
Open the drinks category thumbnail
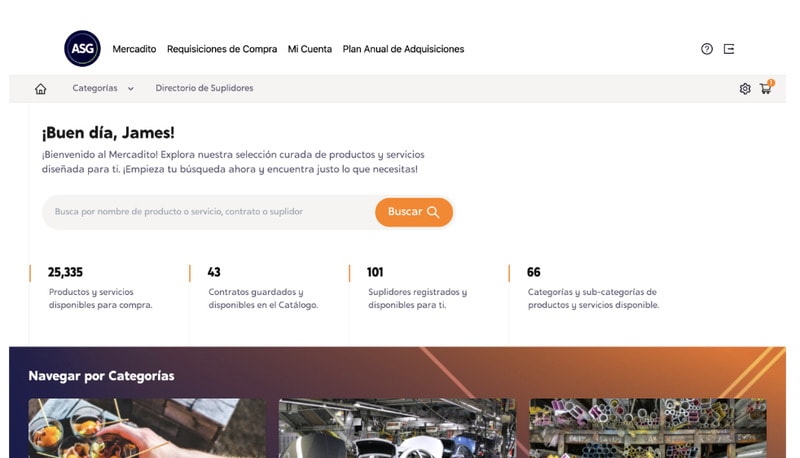click(147, 428)
